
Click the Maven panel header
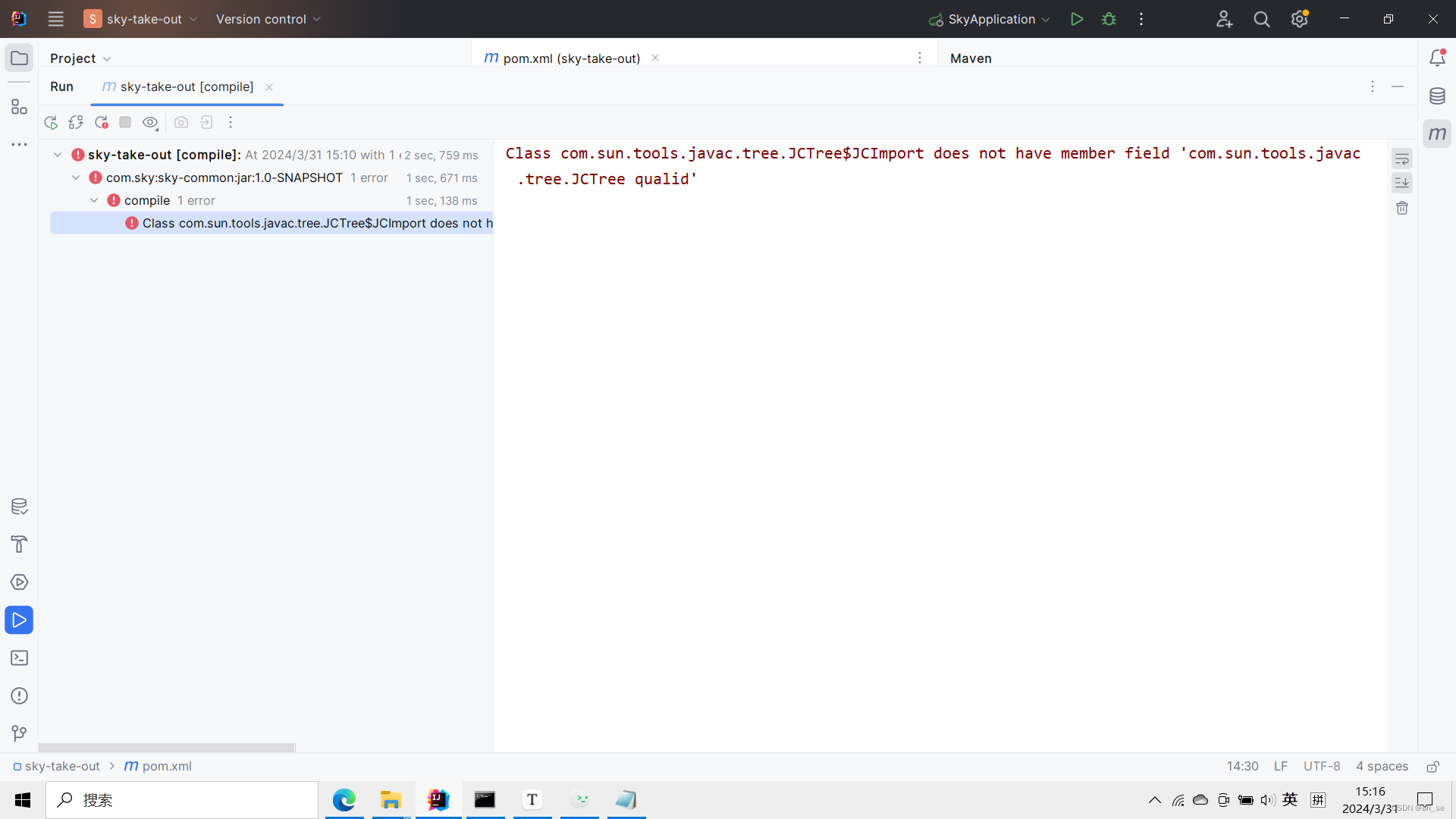[x=971, y=58]
